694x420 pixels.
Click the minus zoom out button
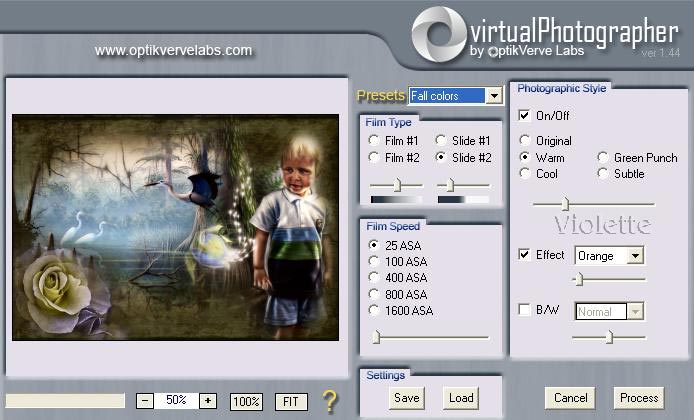(145, 400)
